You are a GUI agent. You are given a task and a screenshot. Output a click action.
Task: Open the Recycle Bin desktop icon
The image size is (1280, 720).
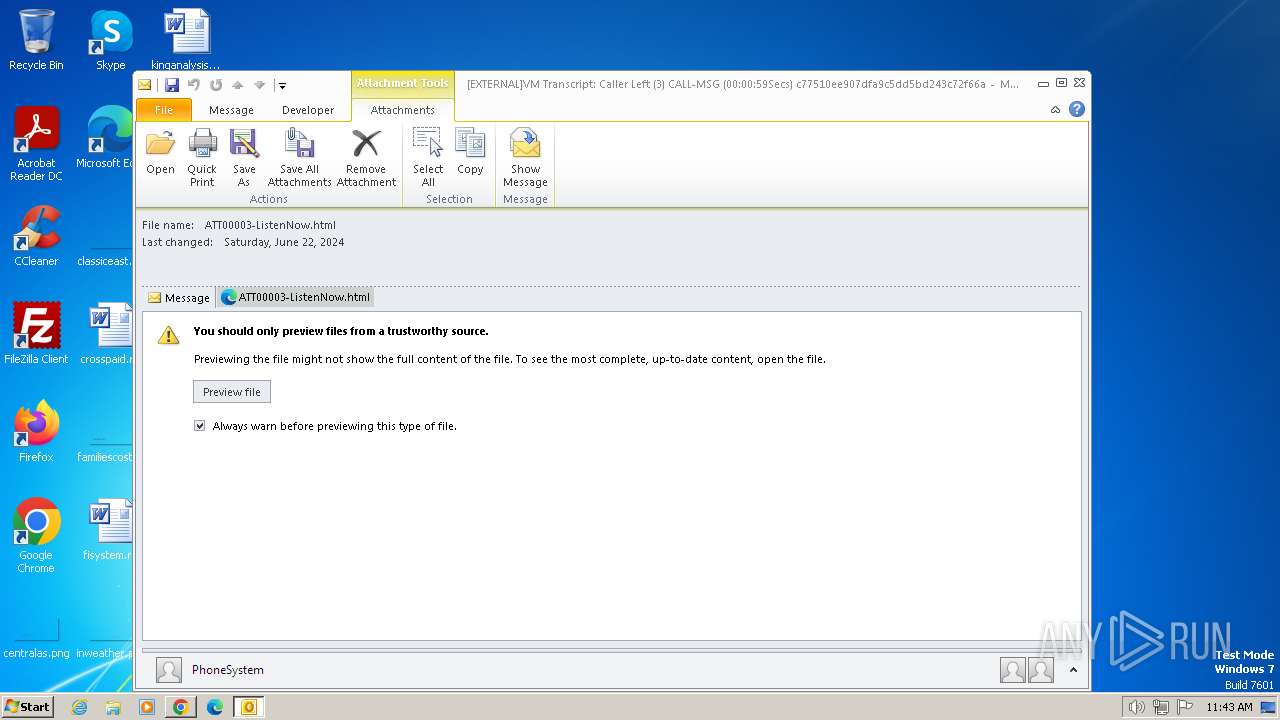[36, 40]
